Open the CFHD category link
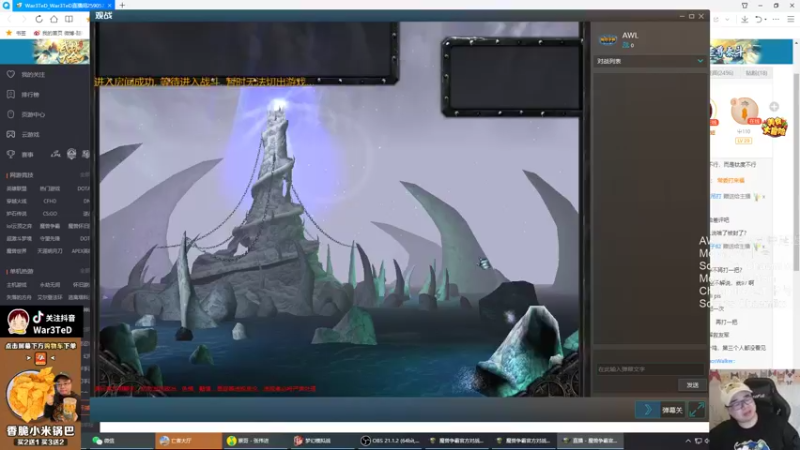This screenshot has width=800, height=450. point(49,201)
